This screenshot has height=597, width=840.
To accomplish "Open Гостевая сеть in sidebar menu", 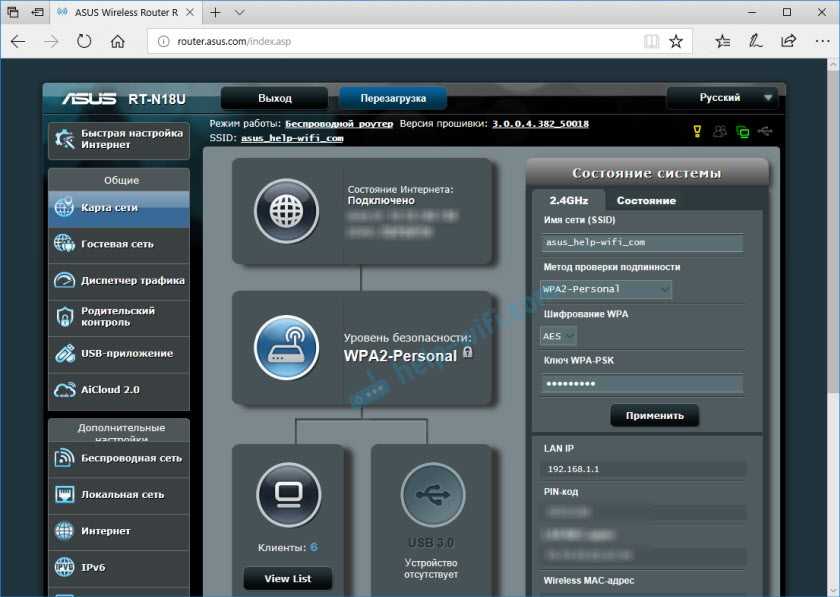I will tap(118, 244).
